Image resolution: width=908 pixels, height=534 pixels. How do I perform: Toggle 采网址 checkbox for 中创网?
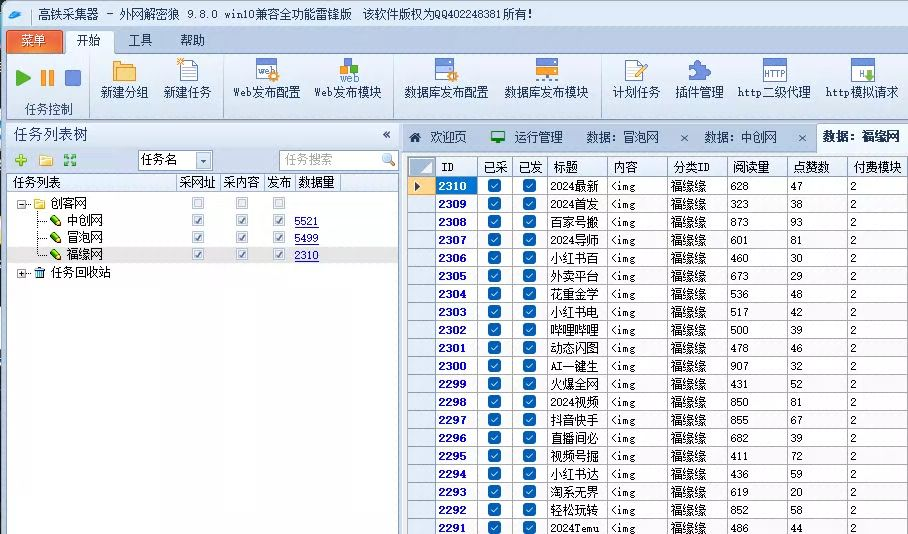(198, 221)
